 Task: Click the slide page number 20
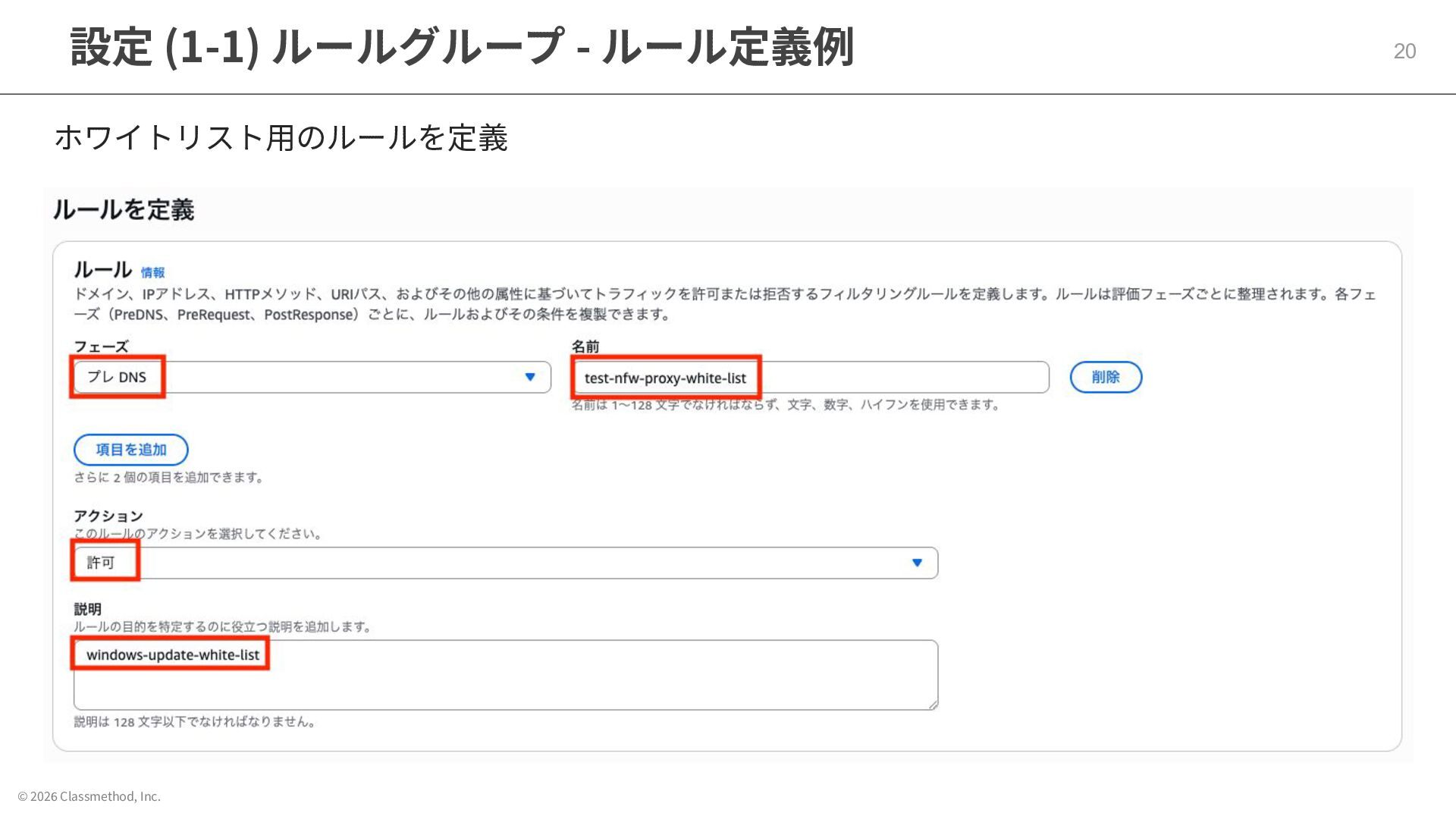click(x=1404, y=51)
